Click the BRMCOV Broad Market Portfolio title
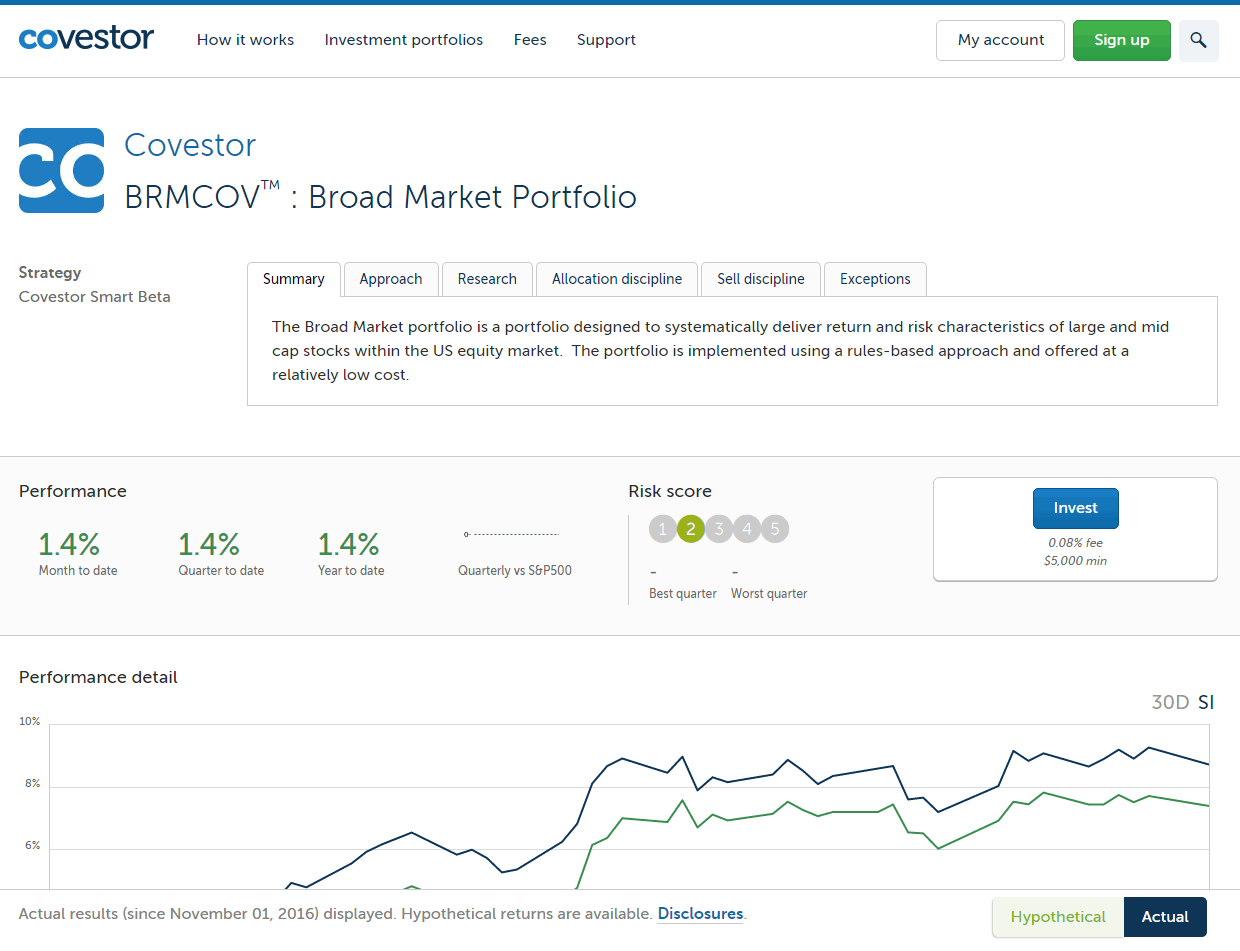 380,196
